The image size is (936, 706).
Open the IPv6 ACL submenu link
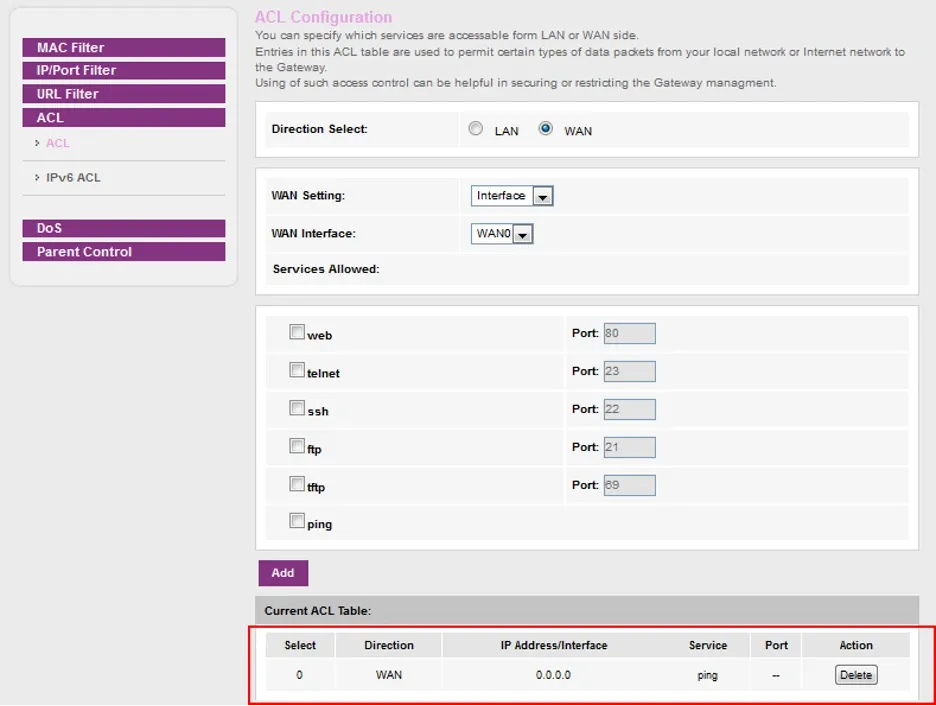(x=73, y=177)
